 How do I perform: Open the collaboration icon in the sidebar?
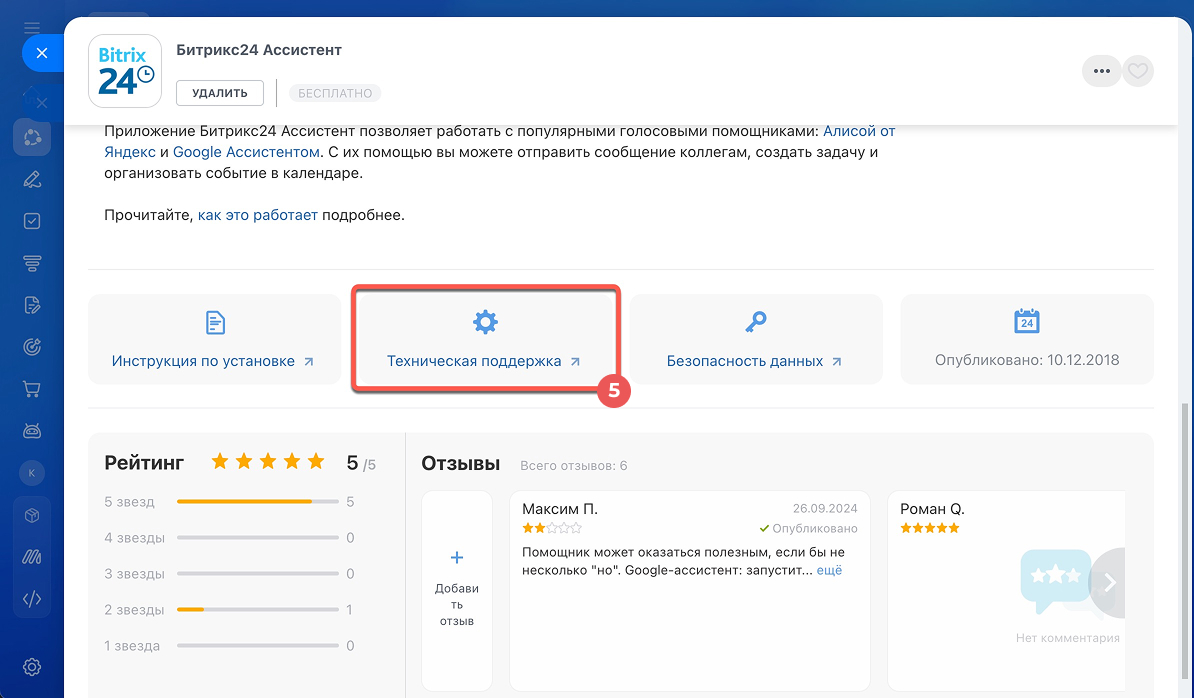32,138
